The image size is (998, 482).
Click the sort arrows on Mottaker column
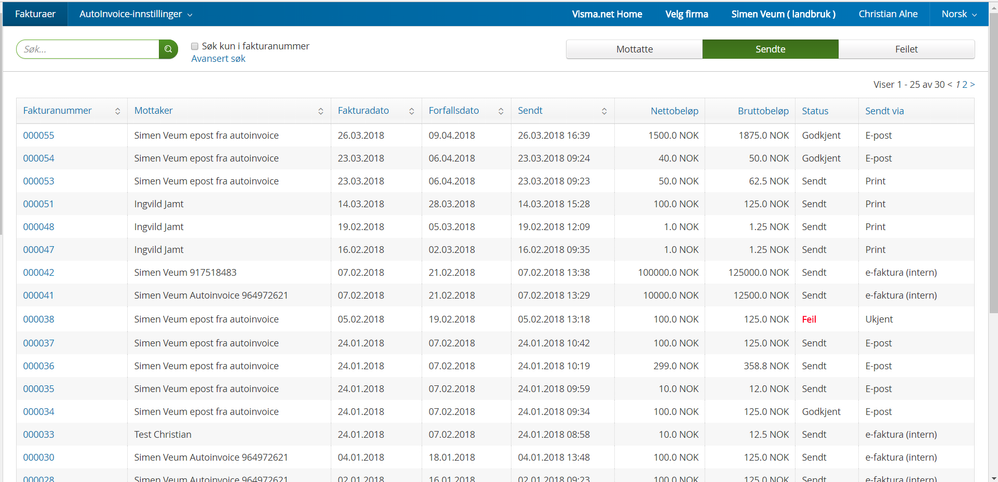[x=321, y=111]
